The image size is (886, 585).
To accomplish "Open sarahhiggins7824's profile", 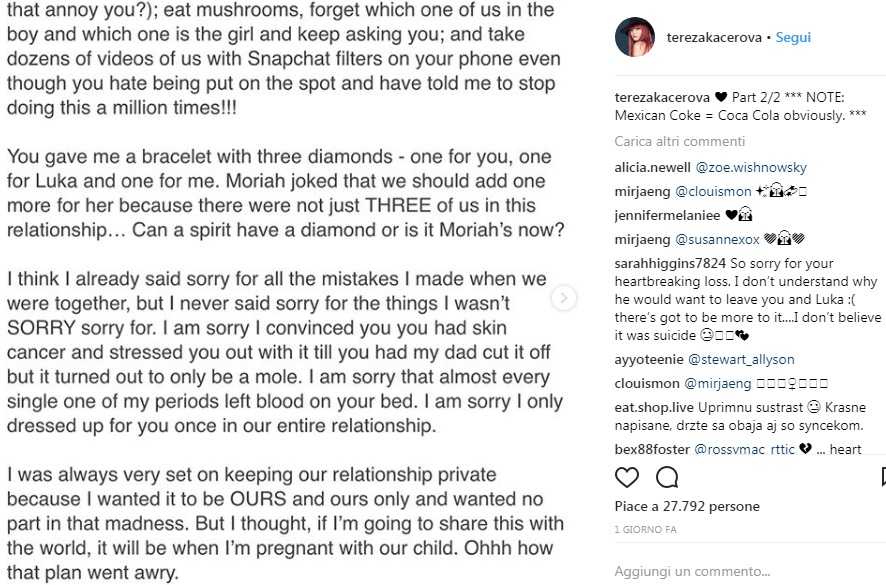I will tap(671, 263).
